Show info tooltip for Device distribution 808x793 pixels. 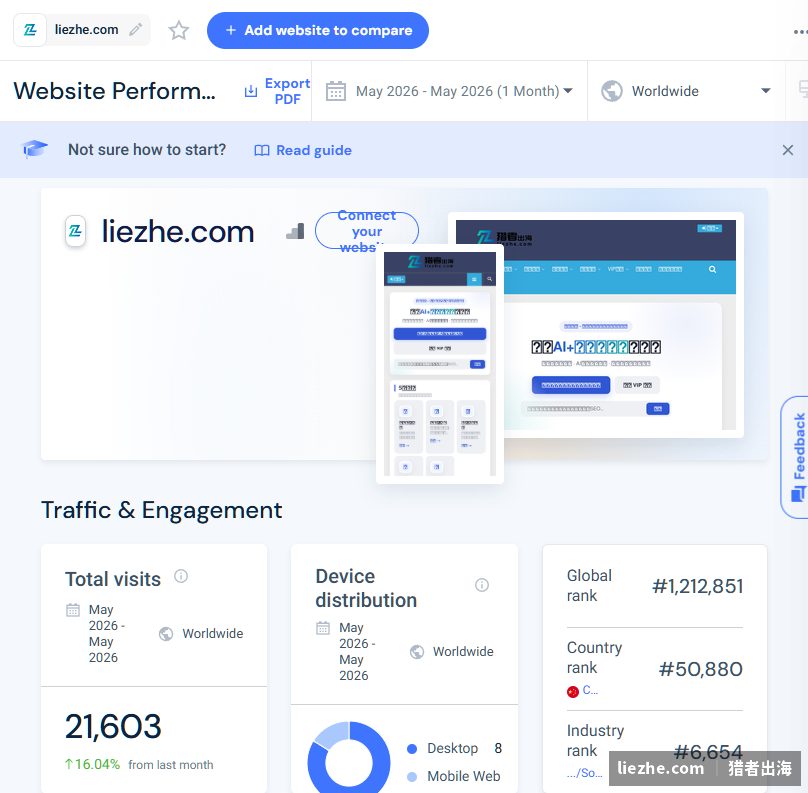482,585
